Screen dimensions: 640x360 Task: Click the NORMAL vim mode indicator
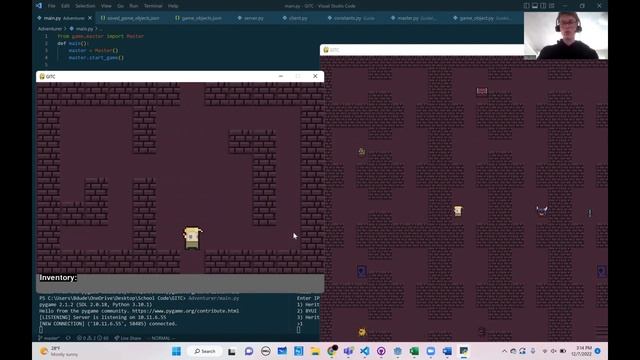tap(161, 338)
